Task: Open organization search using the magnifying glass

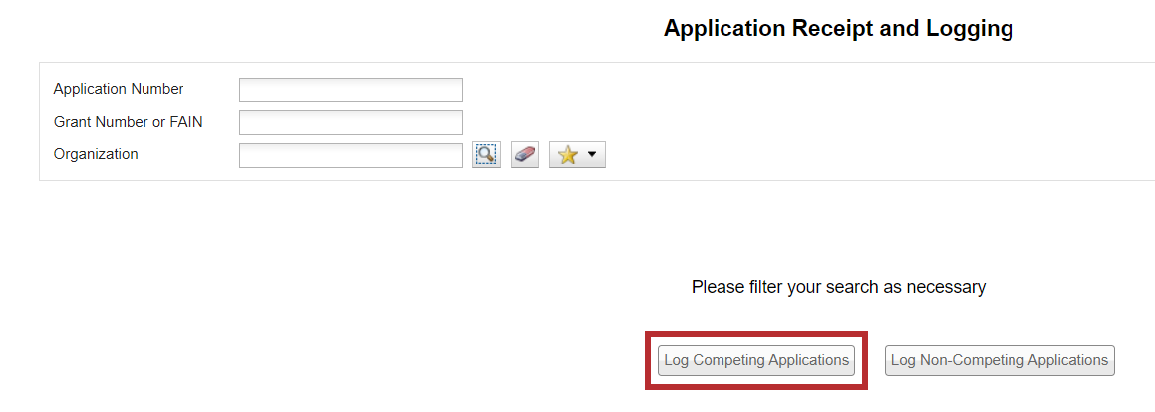Action: 486,155
